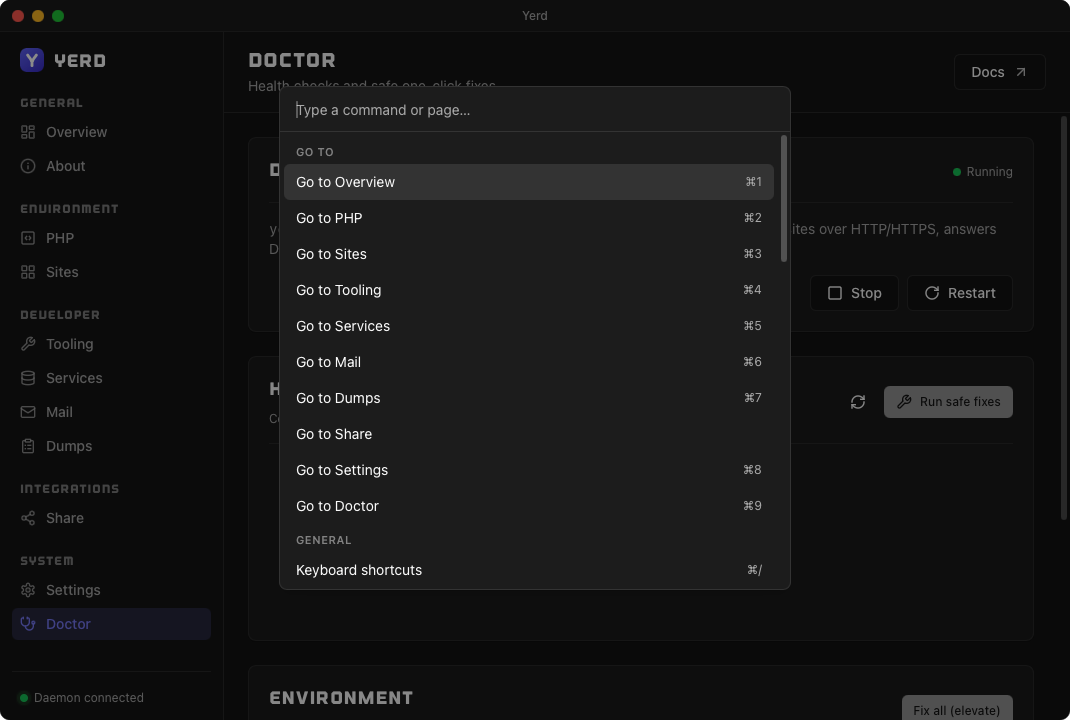1070x720 pixels.
Task: Click the Sites grid icon in sidebar
Action: coord(28,272)
